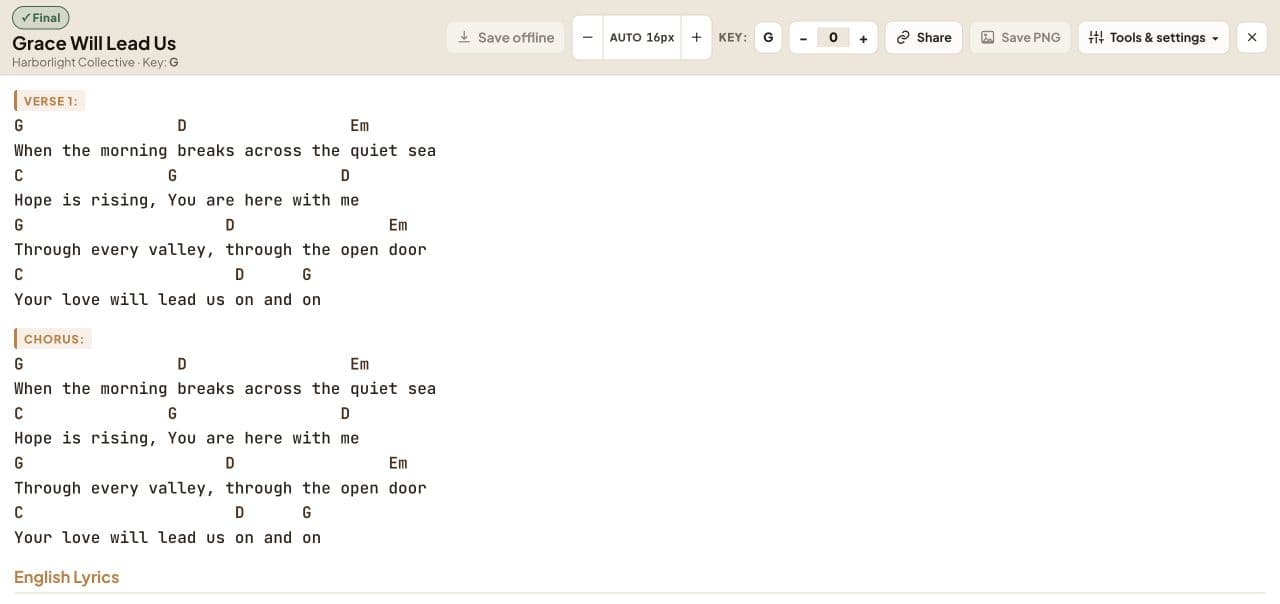Select the VERSE 1 section label
The image size is (1280, 604).
50,101
